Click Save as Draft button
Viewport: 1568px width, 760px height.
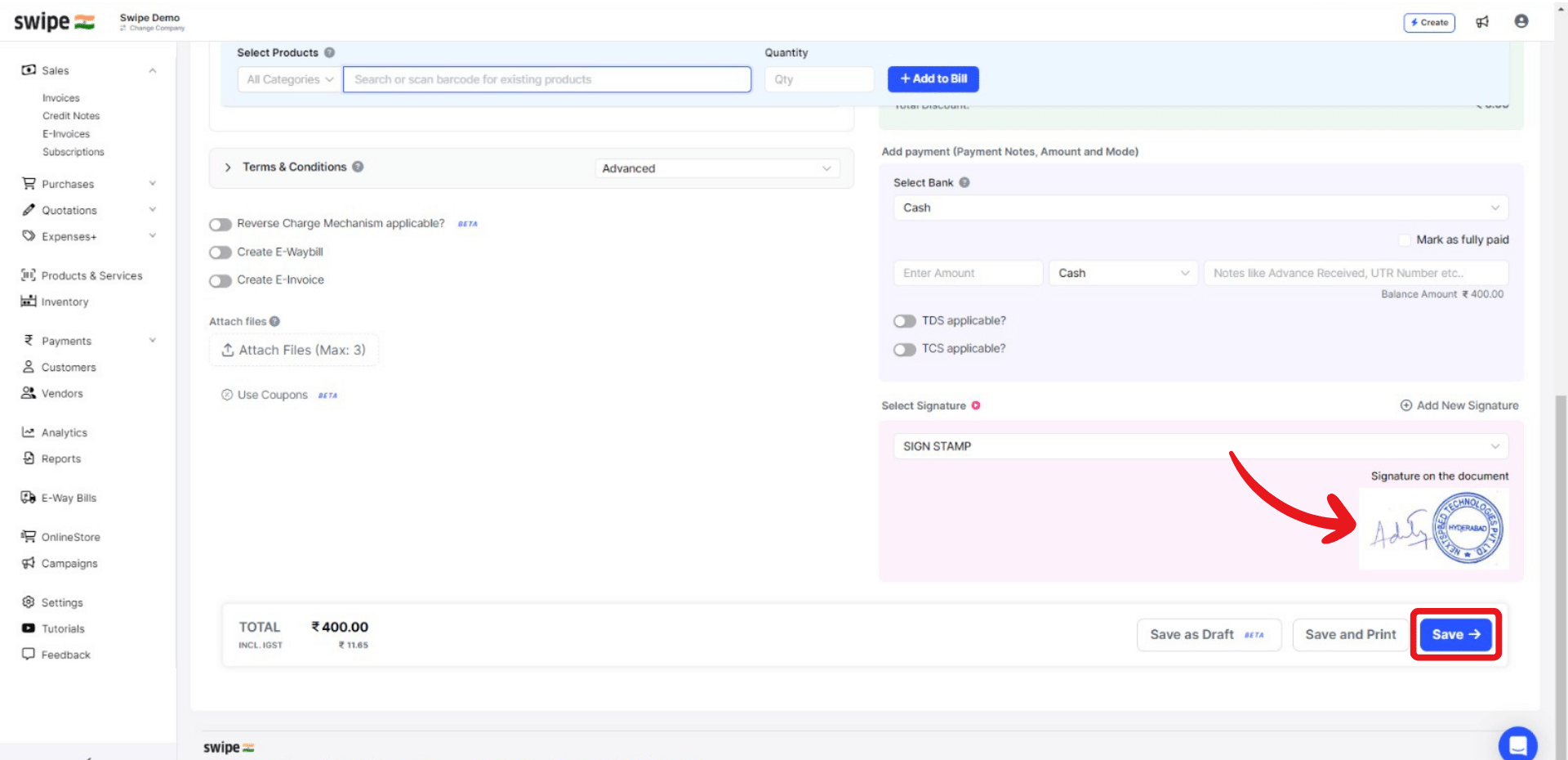[1209, 634]
